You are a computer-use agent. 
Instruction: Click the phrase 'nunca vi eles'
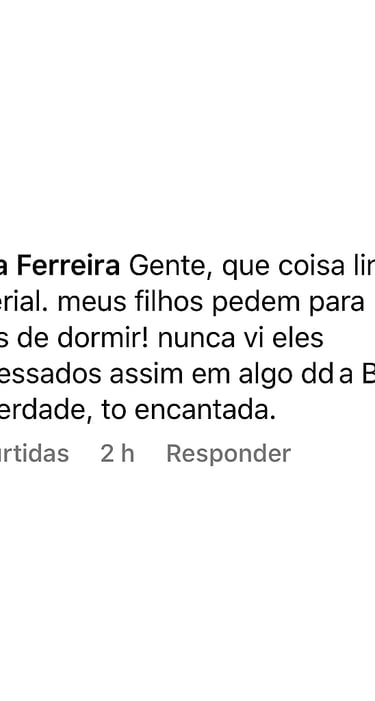click(x=240, y=338)
